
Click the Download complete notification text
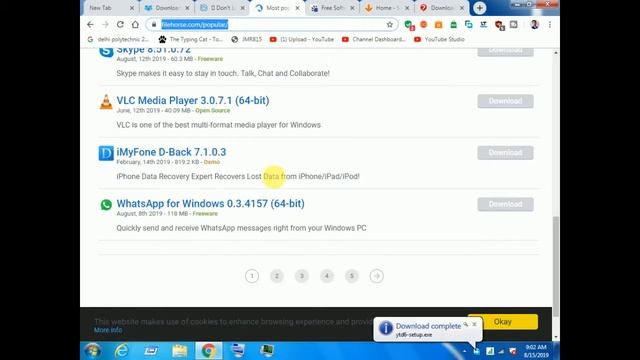click(428, 326)
